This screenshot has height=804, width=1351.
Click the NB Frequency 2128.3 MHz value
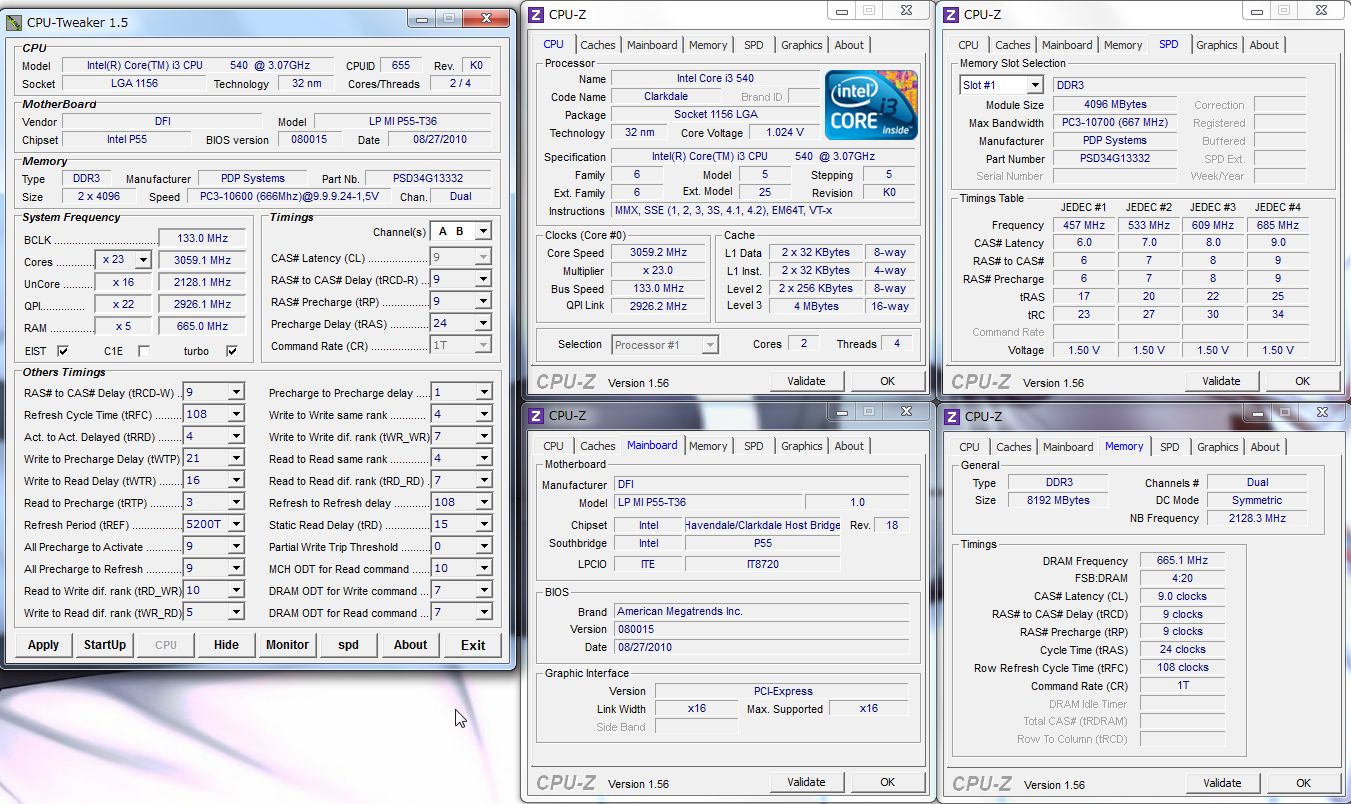[1257, 518]
